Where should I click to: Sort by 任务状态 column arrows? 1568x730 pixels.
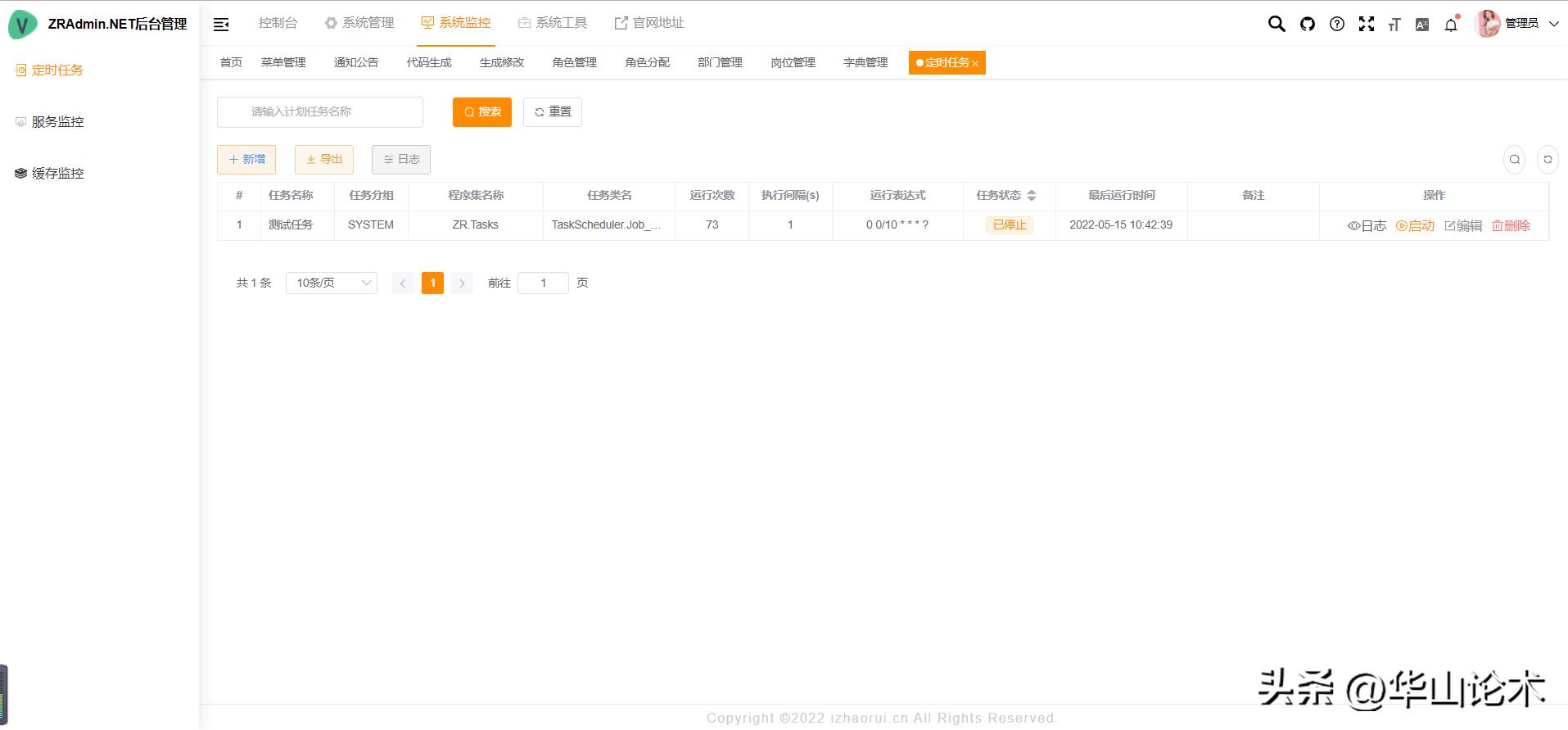point(1032,196)
